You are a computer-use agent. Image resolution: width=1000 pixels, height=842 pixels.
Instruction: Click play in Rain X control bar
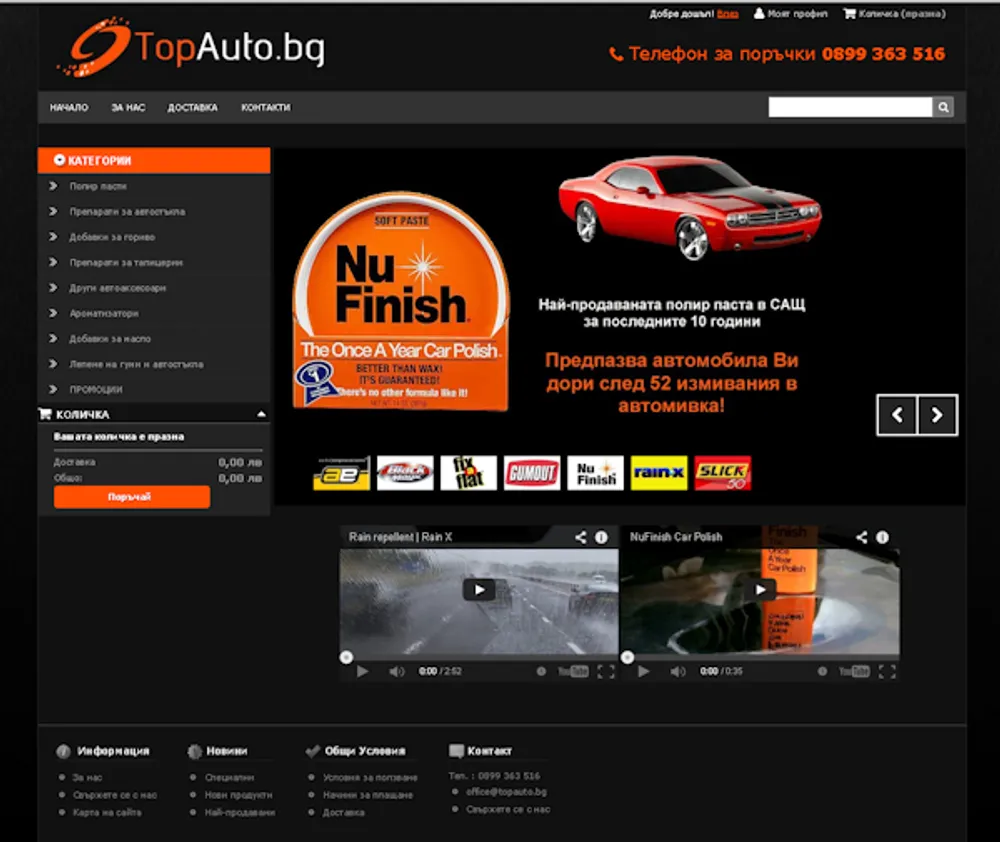tap(362, 671)
